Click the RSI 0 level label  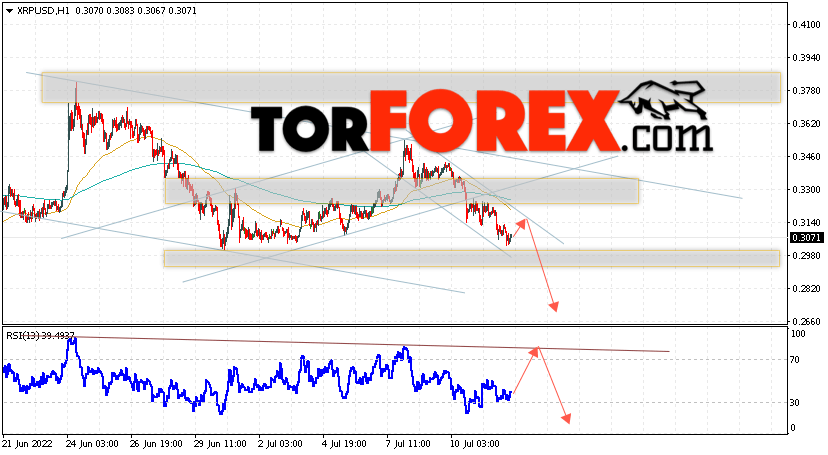[793, 428]
